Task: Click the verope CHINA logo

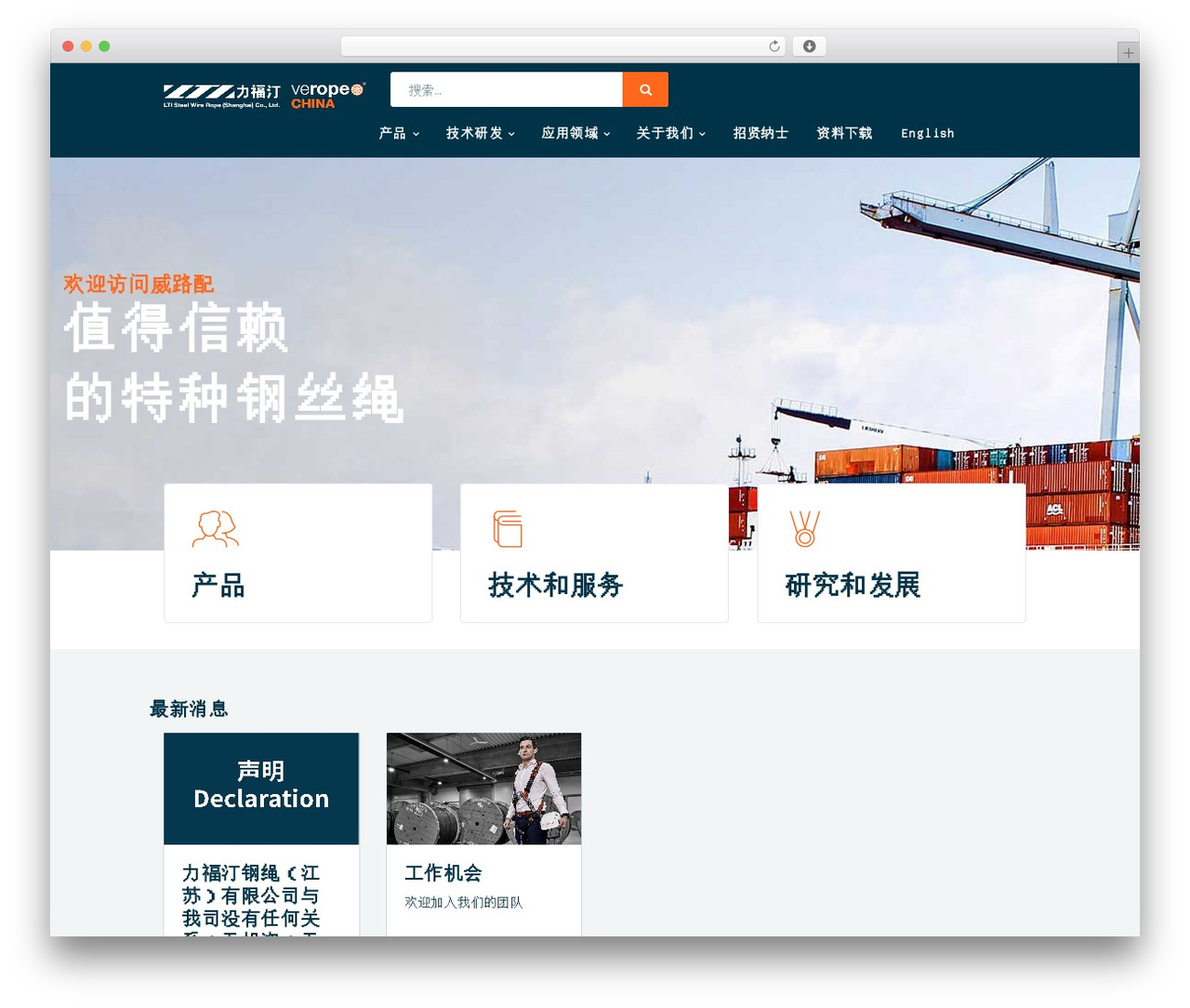Action: (x=328, y=95)
